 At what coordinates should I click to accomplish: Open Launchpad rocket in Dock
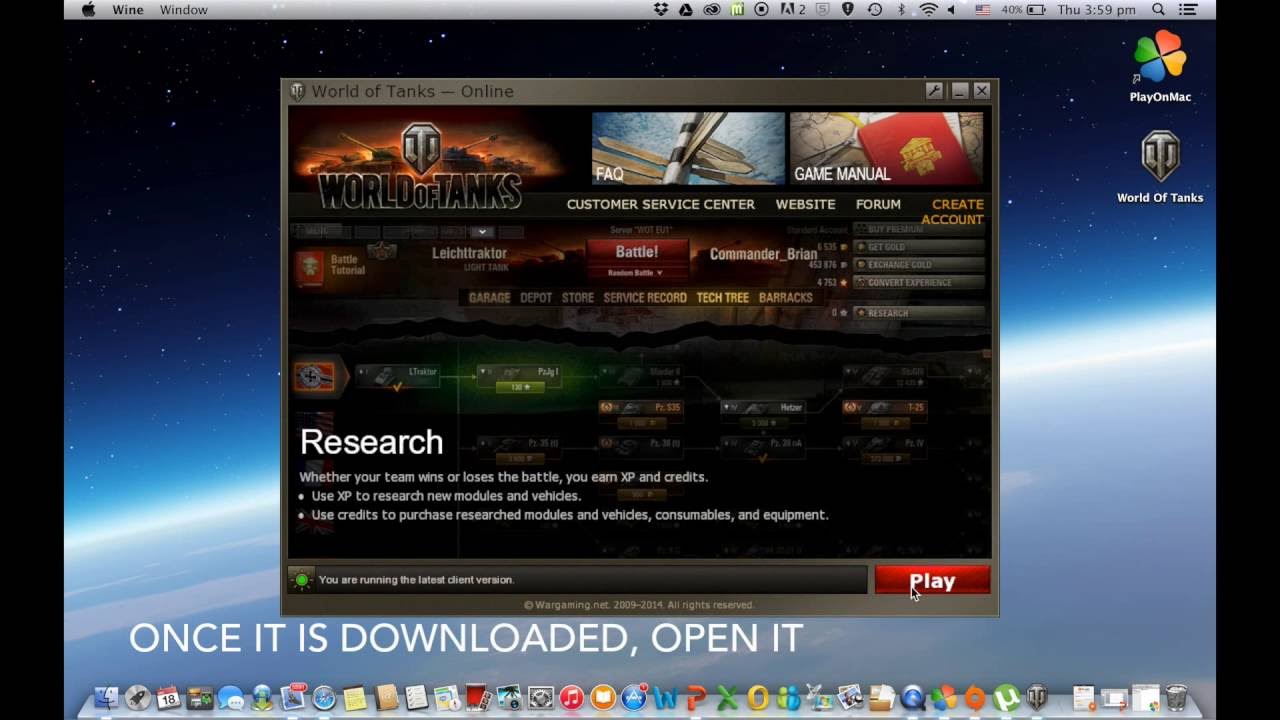click(x=138, y=698)
